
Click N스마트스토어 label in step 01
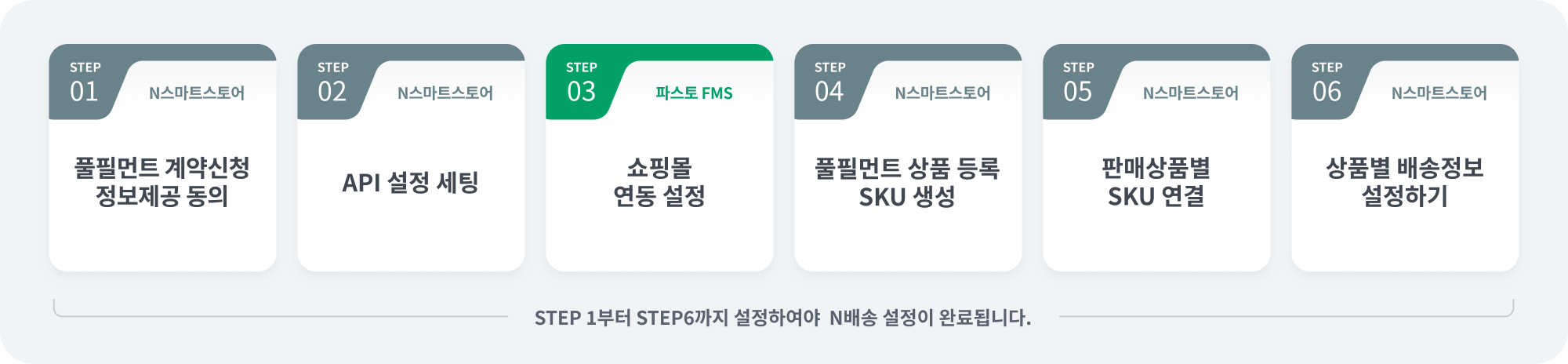[x=197, y=93]
